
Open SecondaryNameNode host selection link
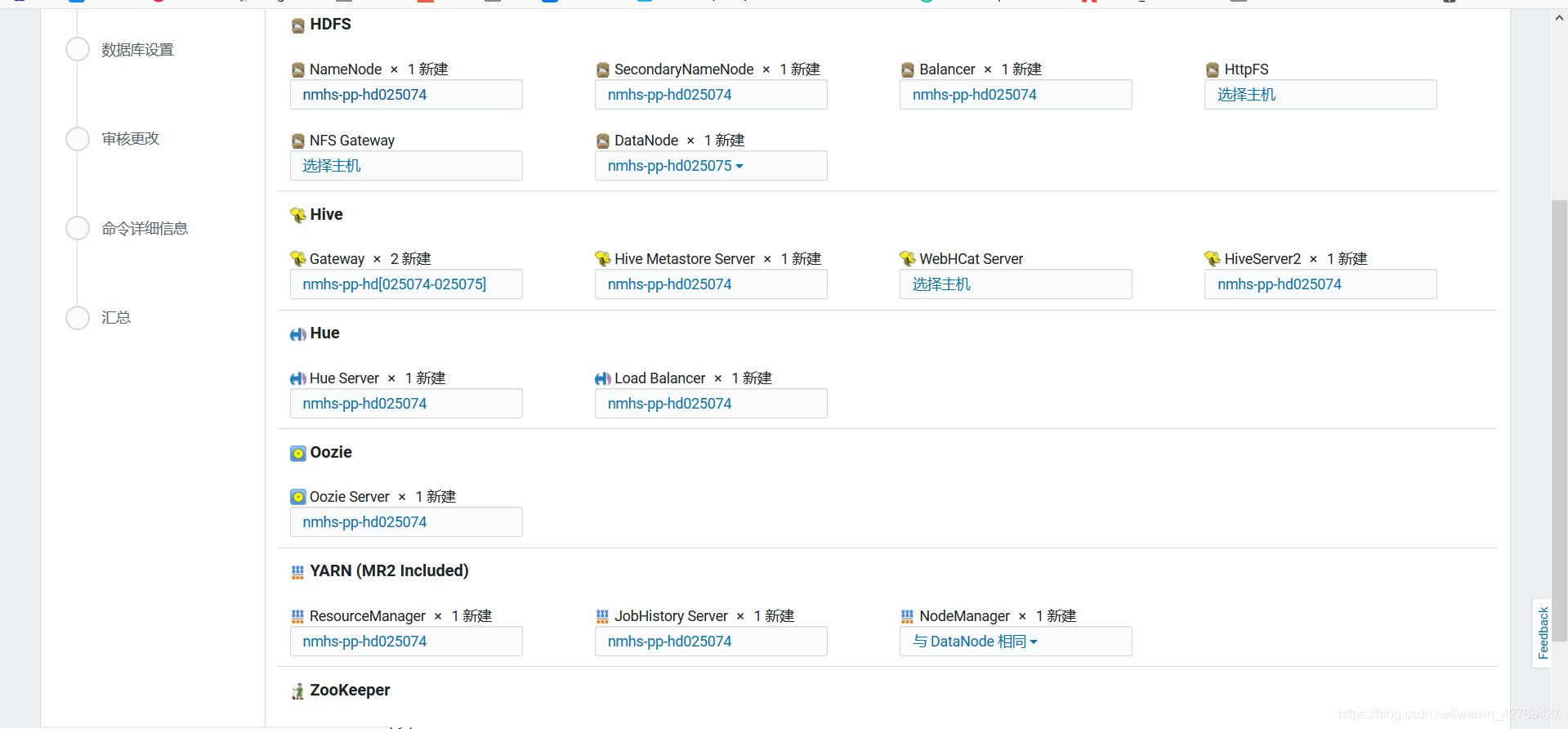[x=669, y=95]
